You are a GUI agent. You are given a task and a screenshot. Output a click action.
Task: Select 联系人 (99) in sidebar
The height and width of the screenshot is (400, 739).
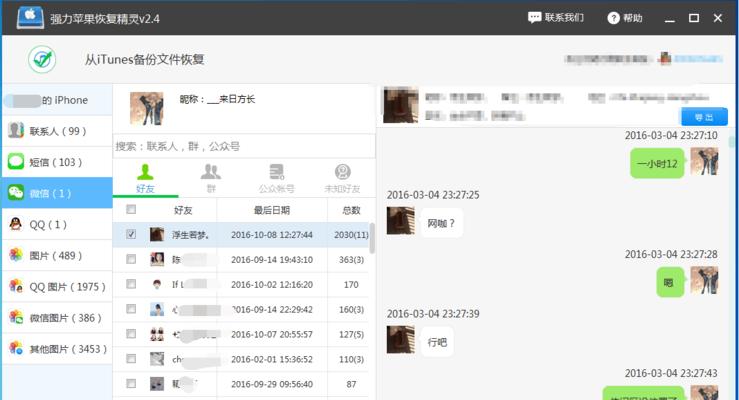point(57,131)
